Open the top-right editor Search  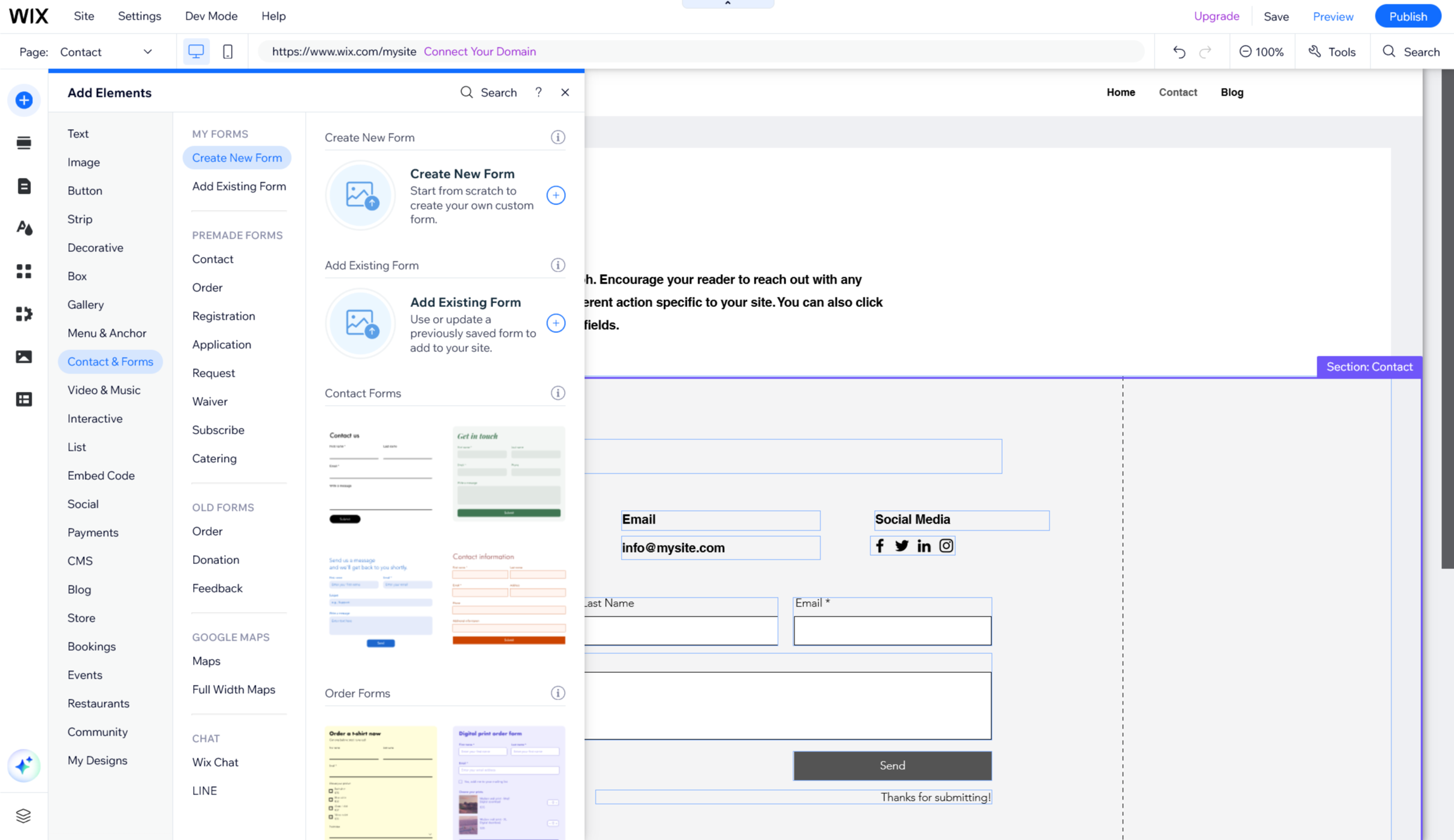[1411, 52]
